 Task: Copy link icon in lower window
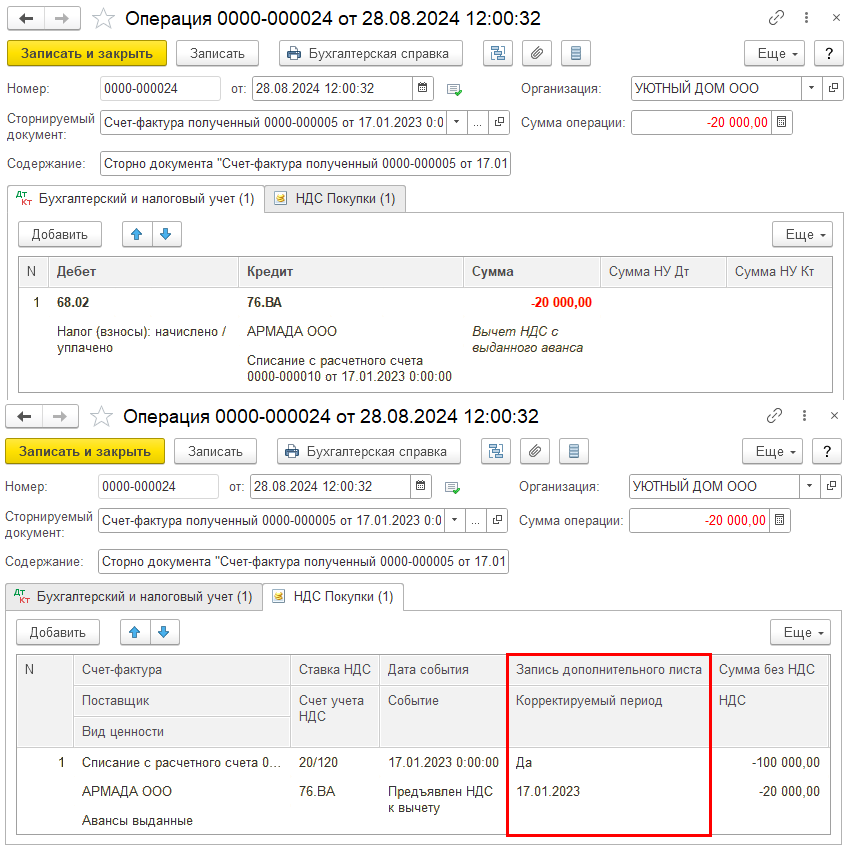click(x=774, y=416)
